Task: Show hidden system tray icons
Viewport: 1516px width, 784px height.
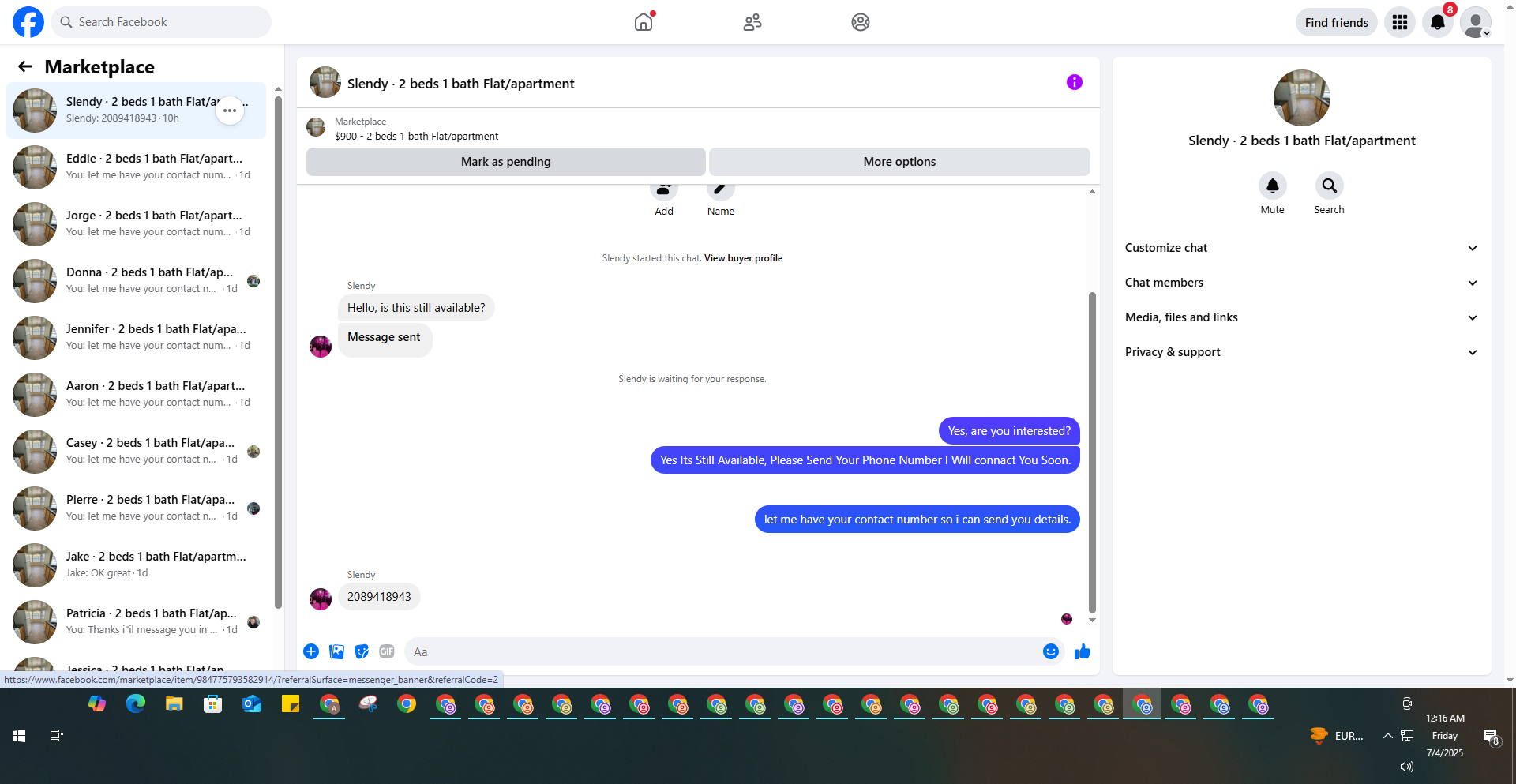Action: [1387, 736]
